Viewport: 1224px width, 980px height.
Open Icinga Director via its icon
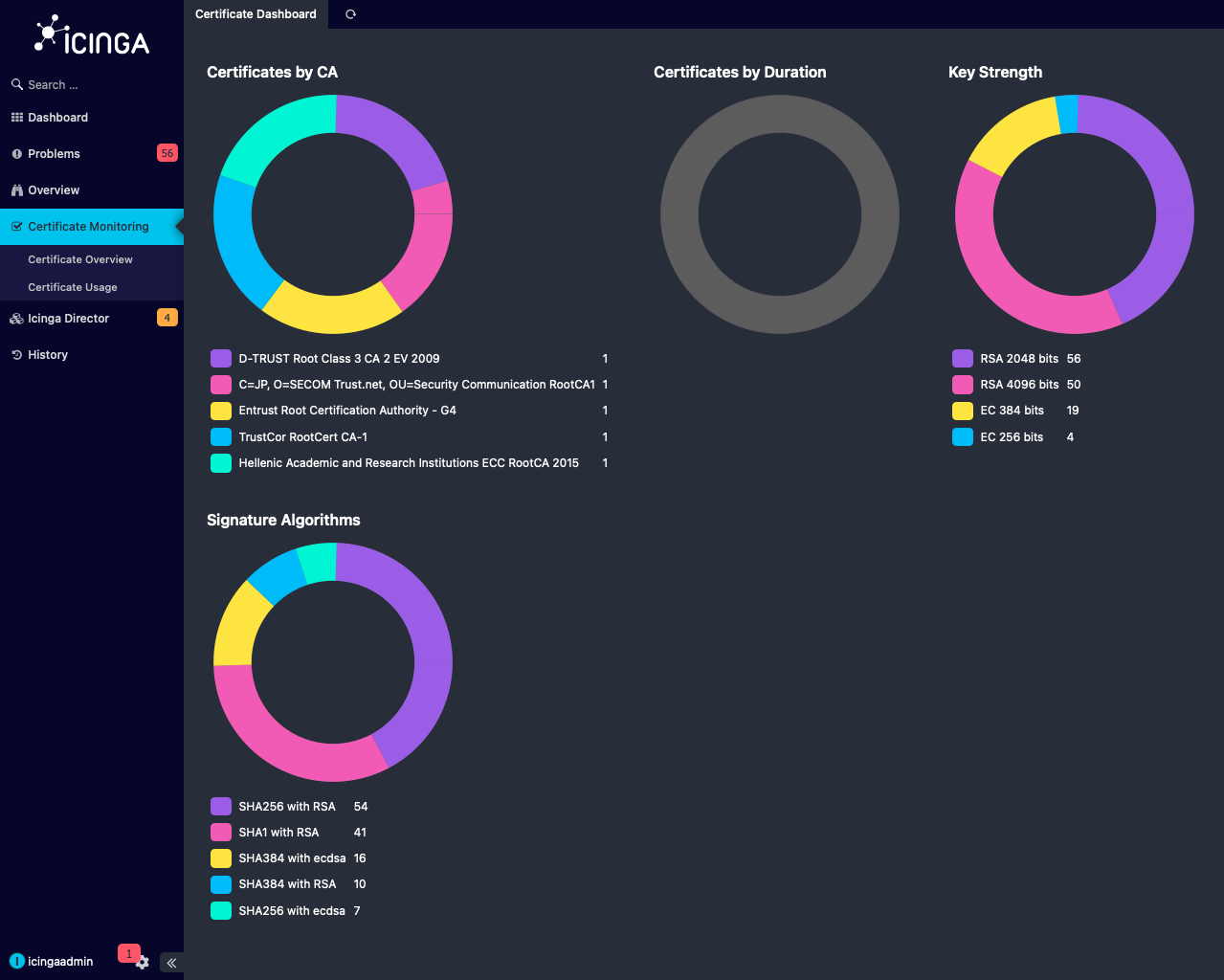tap(15, 318)
